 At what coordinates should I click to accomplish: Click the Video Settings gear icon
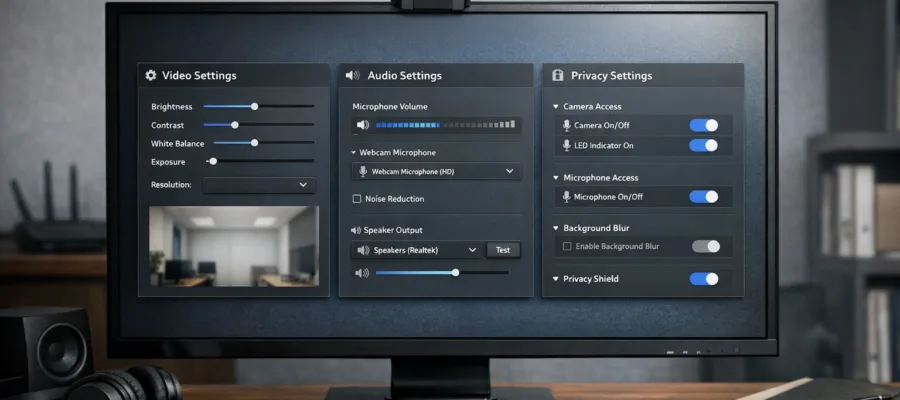click(151, 75)
